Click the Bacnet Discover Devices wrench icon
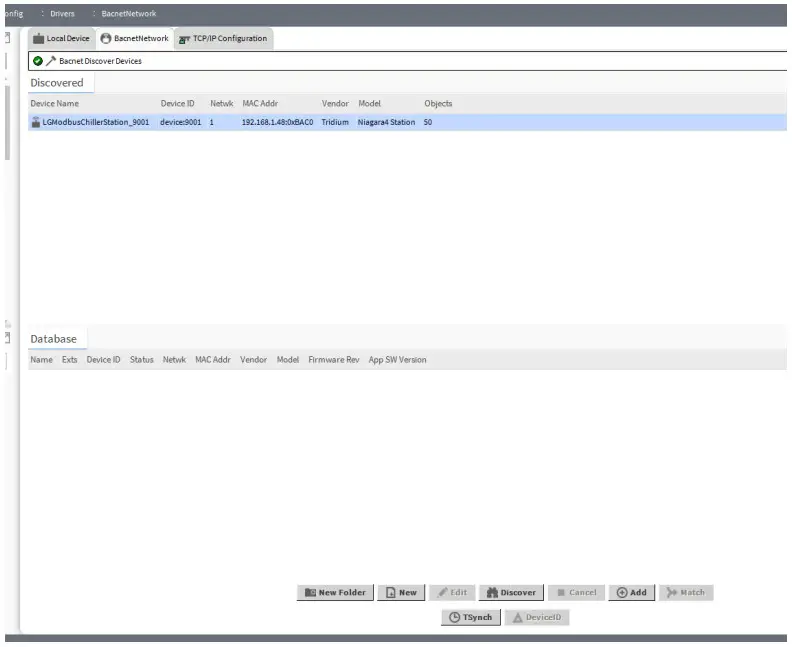792x647 pixels. click(51, 61)
